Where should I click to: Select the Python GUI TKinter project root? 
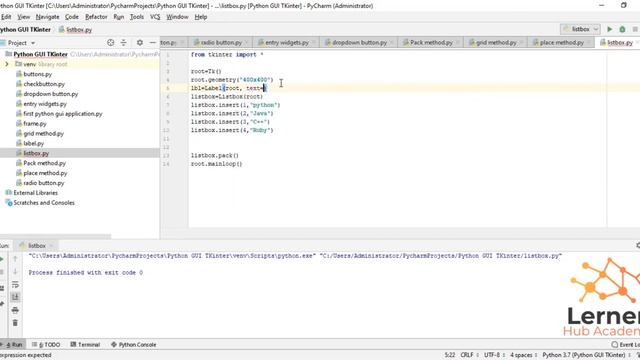point(40,54)
